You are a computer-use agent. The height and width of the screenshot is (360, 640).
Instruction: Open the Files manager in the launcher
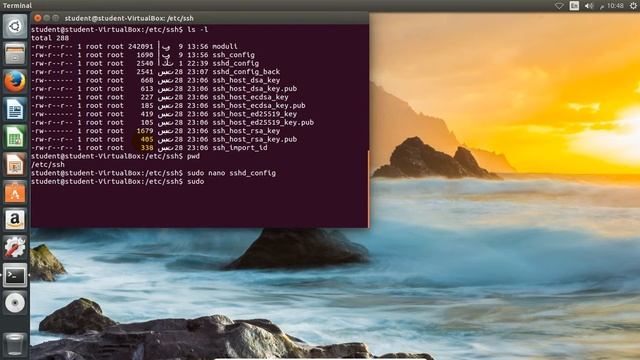(15, 54)
